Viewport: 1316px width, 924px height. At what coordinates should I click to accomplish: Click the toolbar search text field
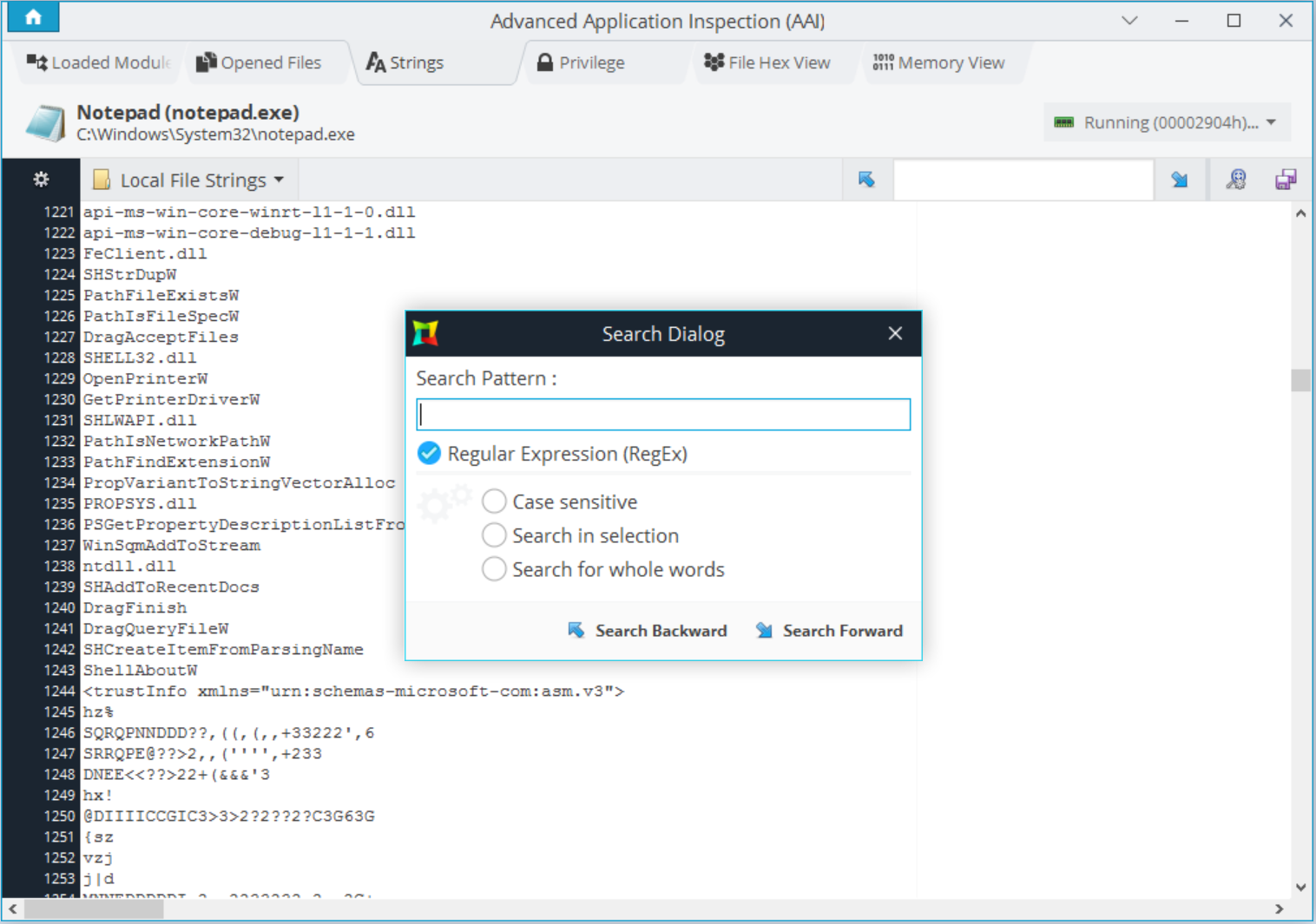(x=1023, y=180)
